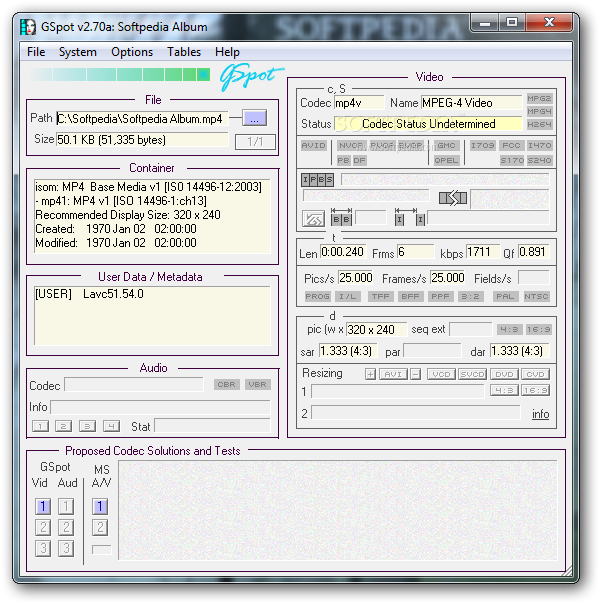Click the 1/1 file counter button
The width and height of the screenshot is (600, 604).
pyautogui.click(x=255, y=142)
